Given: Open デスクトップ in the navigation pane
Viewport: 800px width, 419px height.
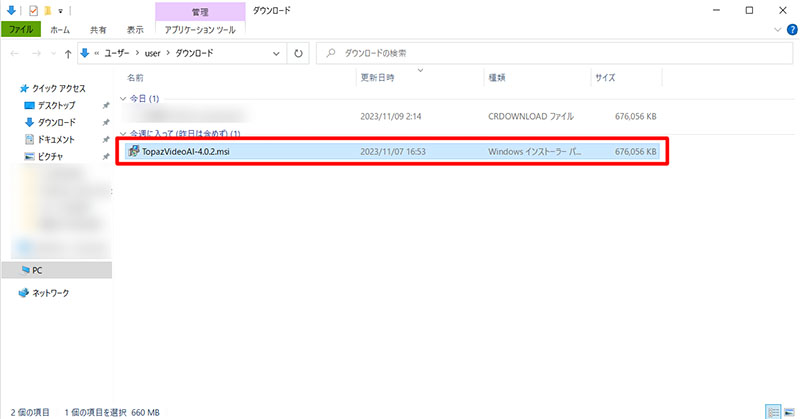Looking at the screenshot, I should coord(56,105).
